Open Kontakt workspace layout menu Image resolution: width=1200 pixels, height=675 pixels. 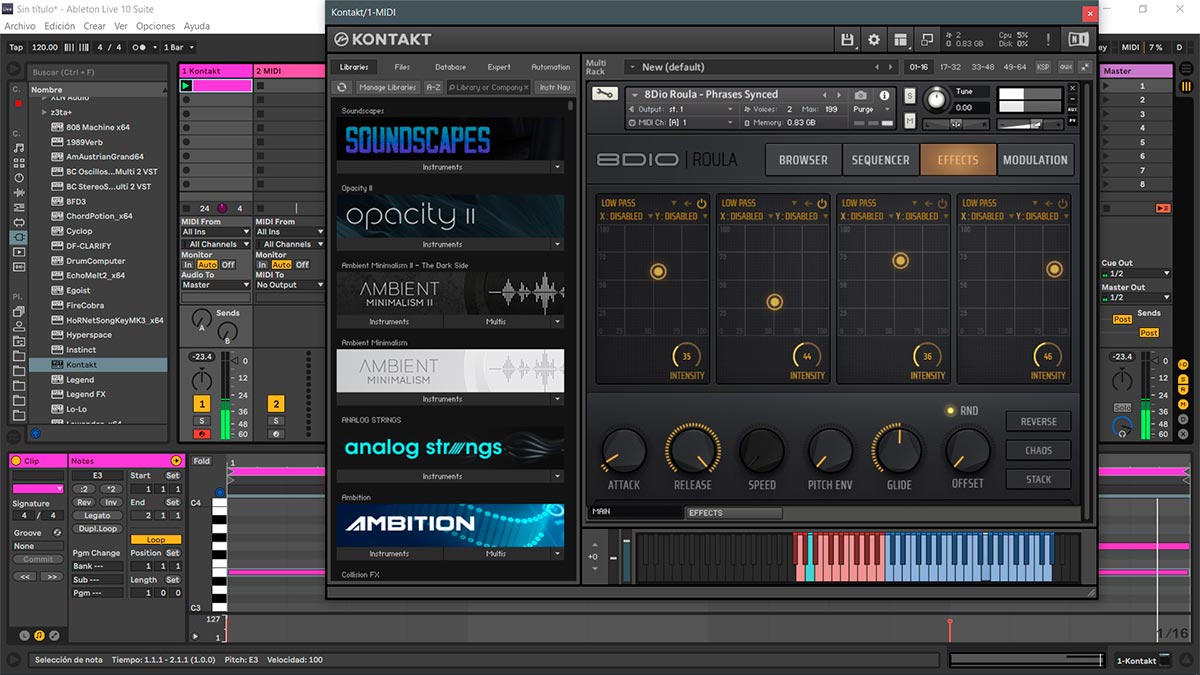(x=900, y=40)
